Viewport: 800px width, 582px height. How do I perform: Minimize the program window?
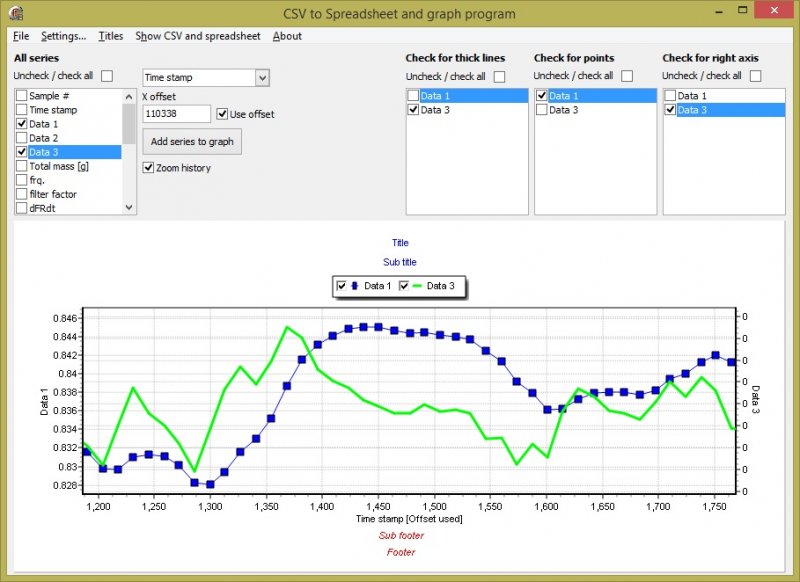pos(719,11)
